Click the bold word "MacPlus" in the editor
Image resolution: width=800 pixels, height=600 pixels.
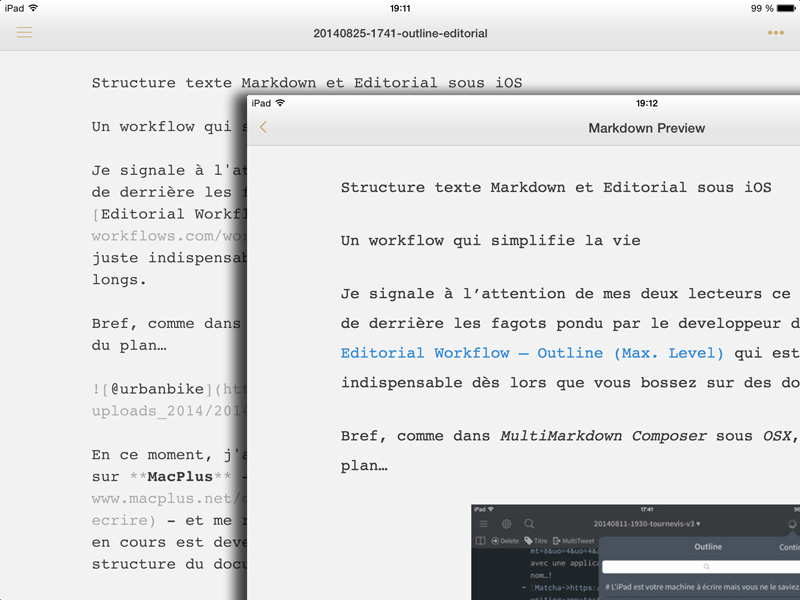coord(180,477)
